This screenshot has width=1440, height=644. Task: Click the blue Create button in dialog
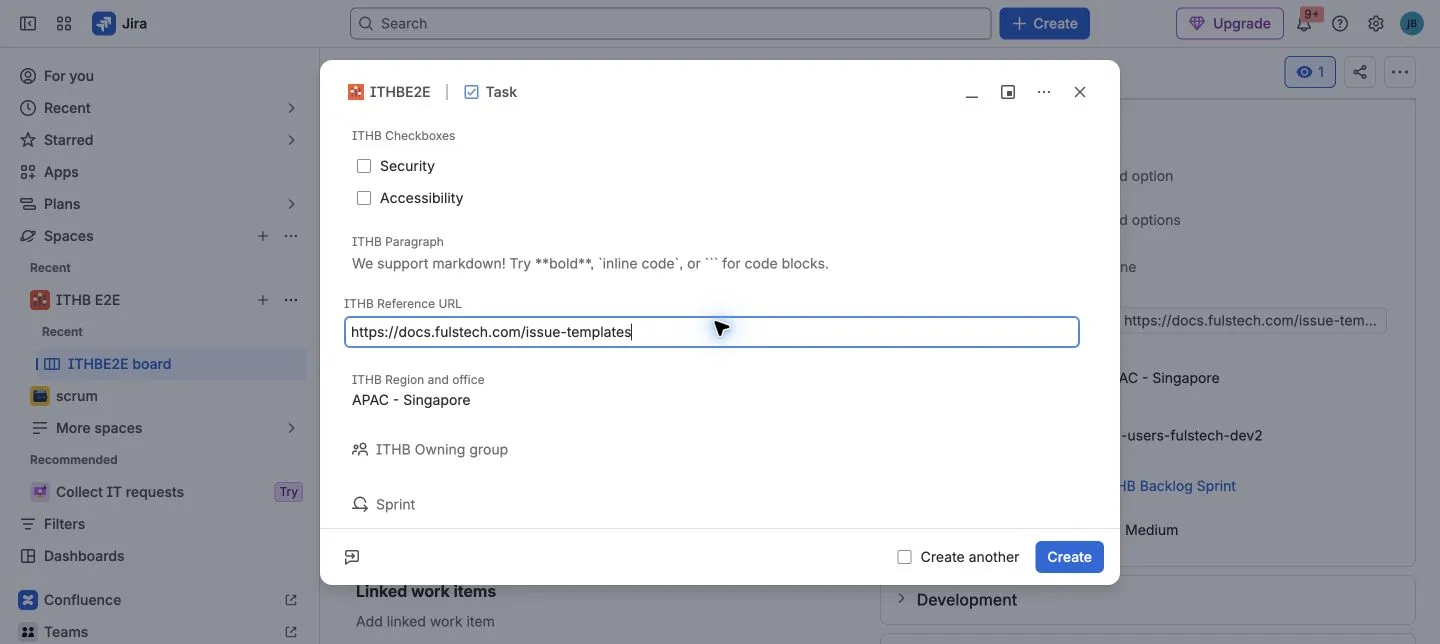1069,557
